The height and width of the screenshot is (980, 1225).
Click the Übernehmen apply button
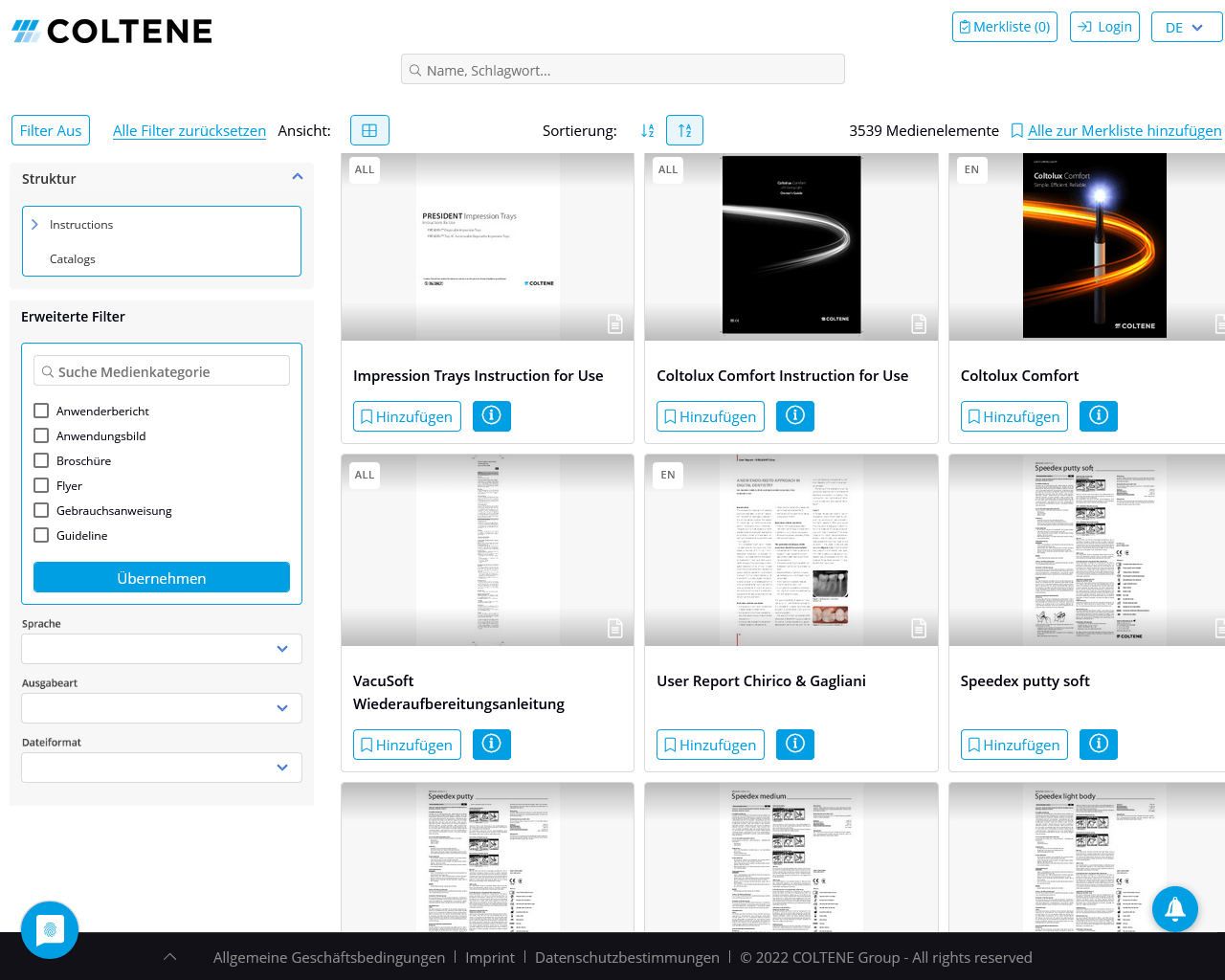[x=162, y=577]
